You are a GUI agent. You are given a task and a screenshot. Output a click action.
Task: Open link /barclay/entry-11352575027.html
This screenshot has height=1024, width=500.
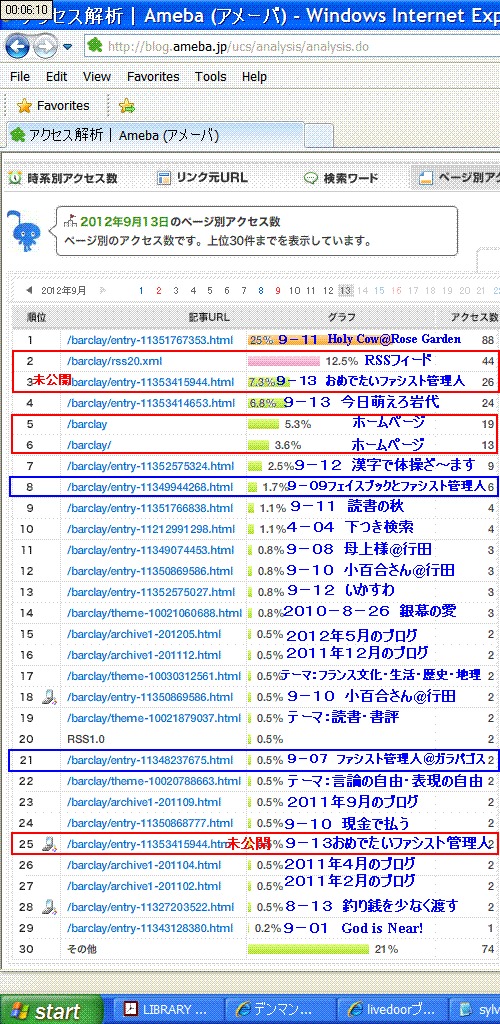click(x=150, y=592)
